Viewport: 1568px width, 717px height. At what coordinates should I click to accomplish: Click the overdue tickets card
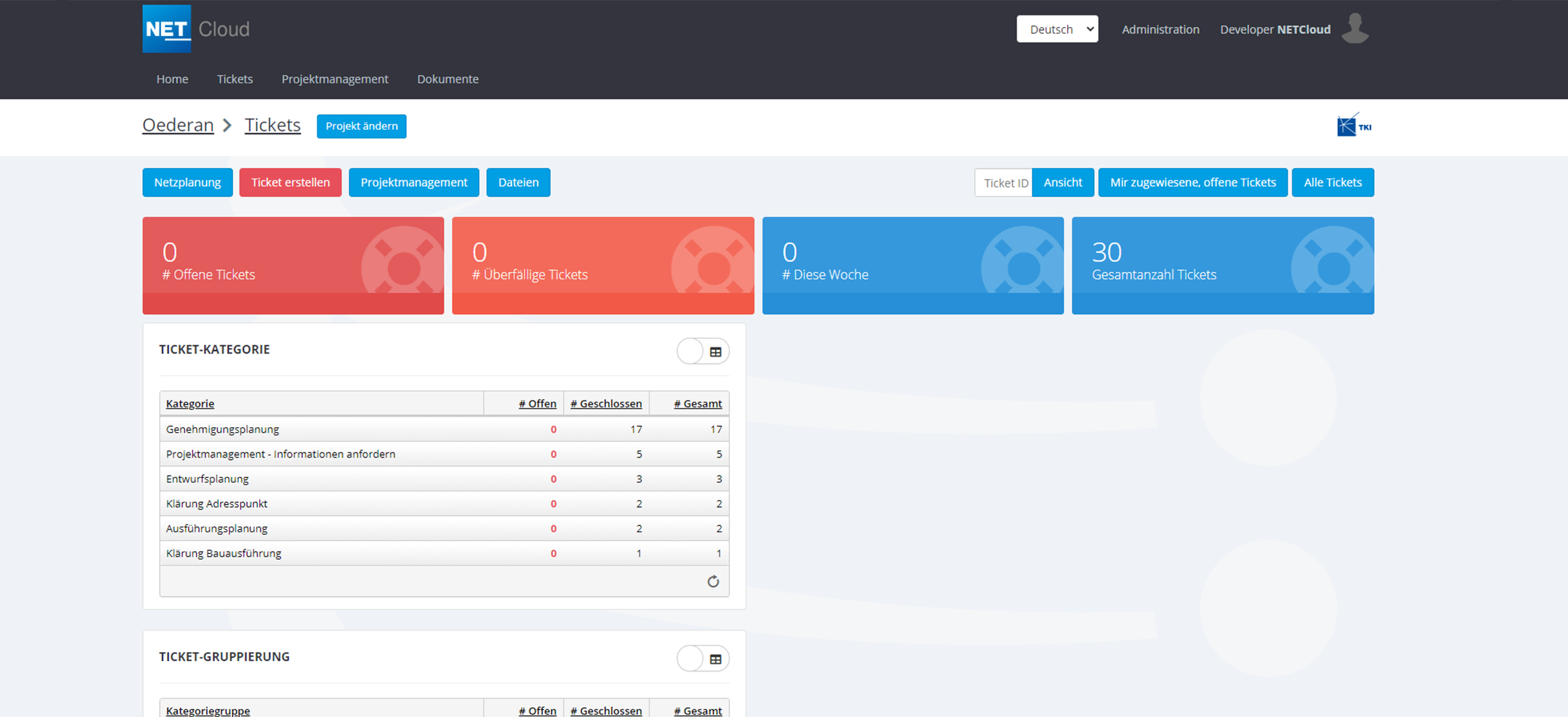(603, 265)
